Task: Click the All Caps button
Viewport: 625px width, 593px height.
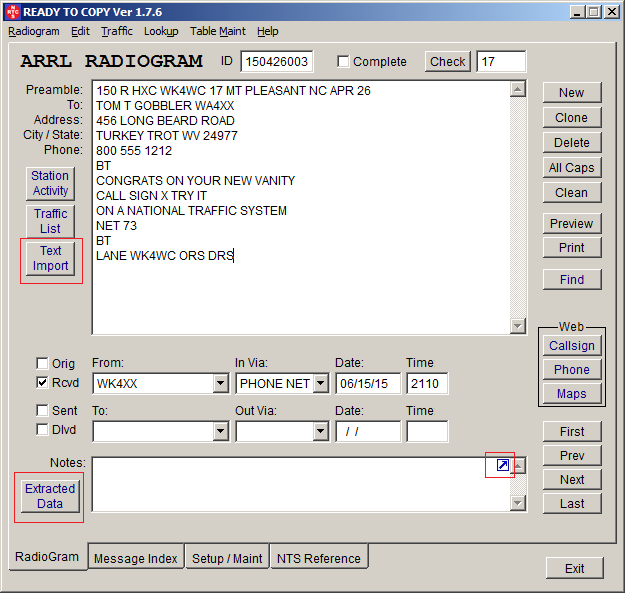Action: [x=572, y=167]
